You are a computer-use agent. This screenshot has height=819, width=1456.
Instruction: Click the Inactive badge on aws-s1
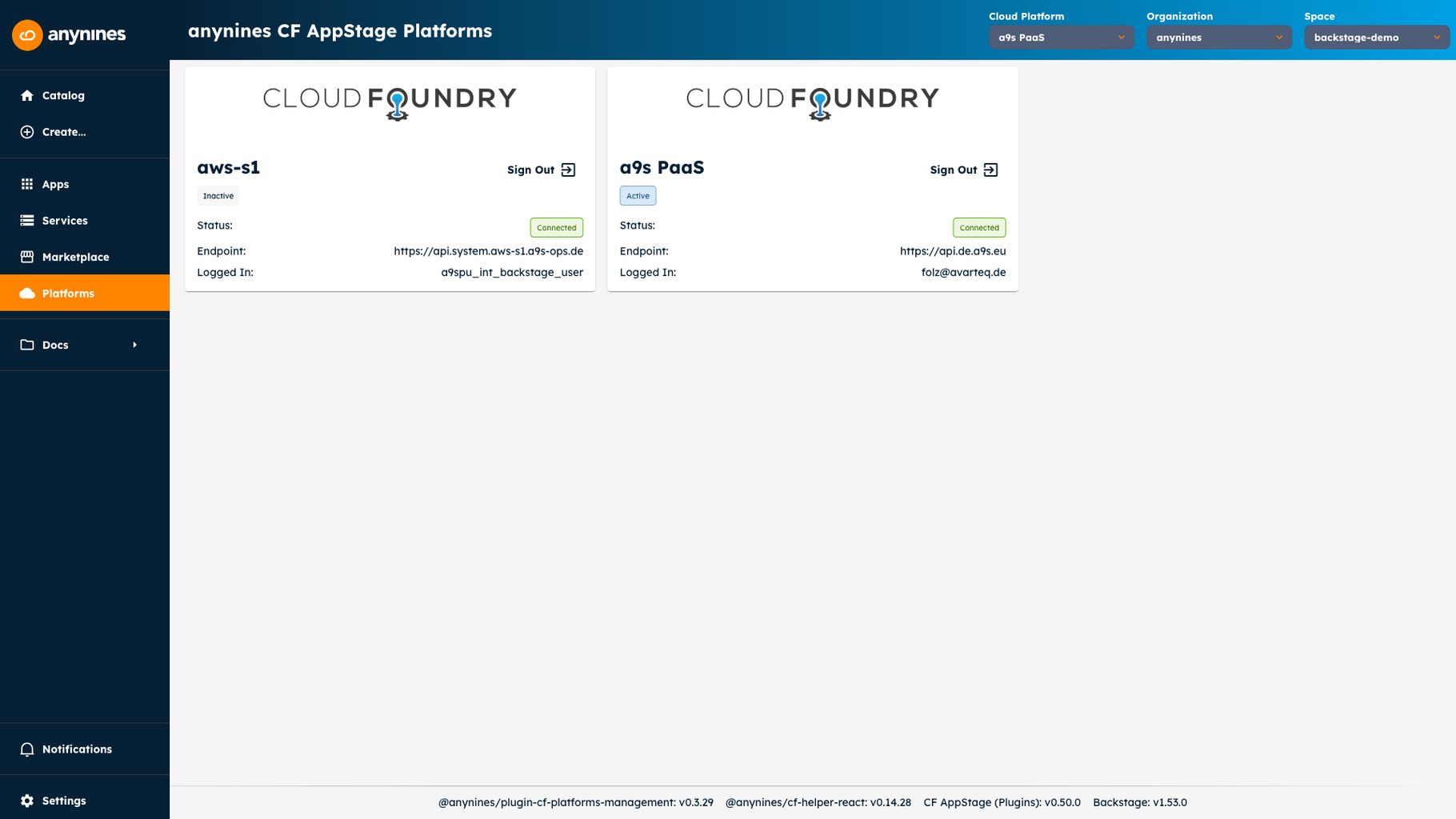tap(218, 196)
